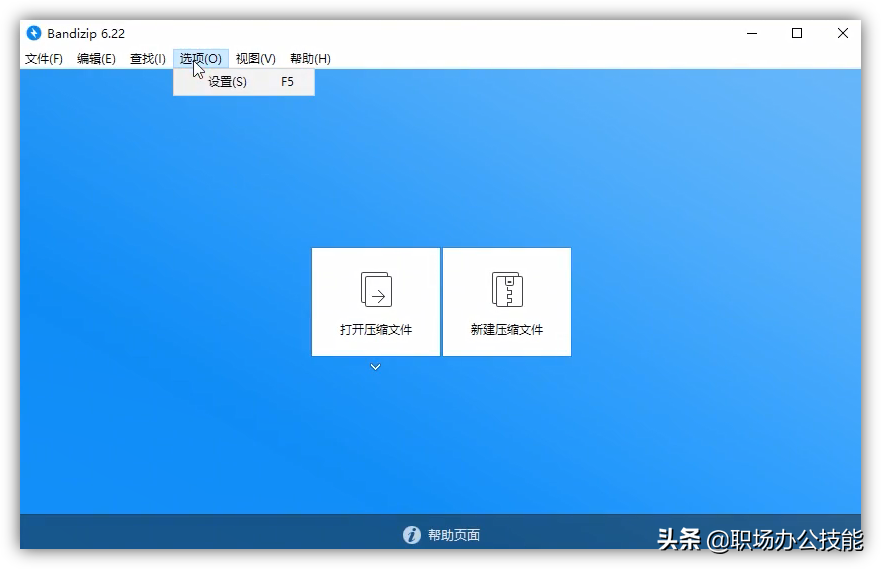Click the 打开压缩文件 tile

[x=376, y=302]
